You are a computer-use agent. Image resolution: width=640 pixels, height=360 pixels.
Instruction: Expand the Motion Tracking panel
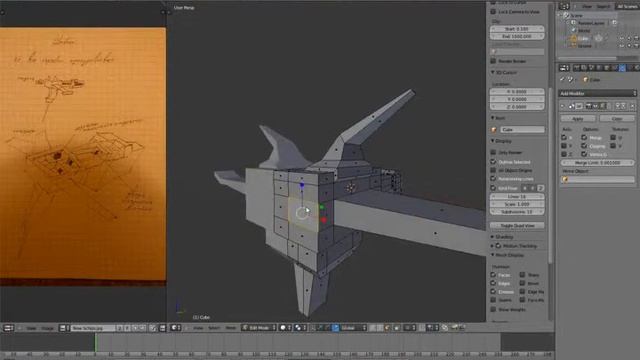coord(492,246)
